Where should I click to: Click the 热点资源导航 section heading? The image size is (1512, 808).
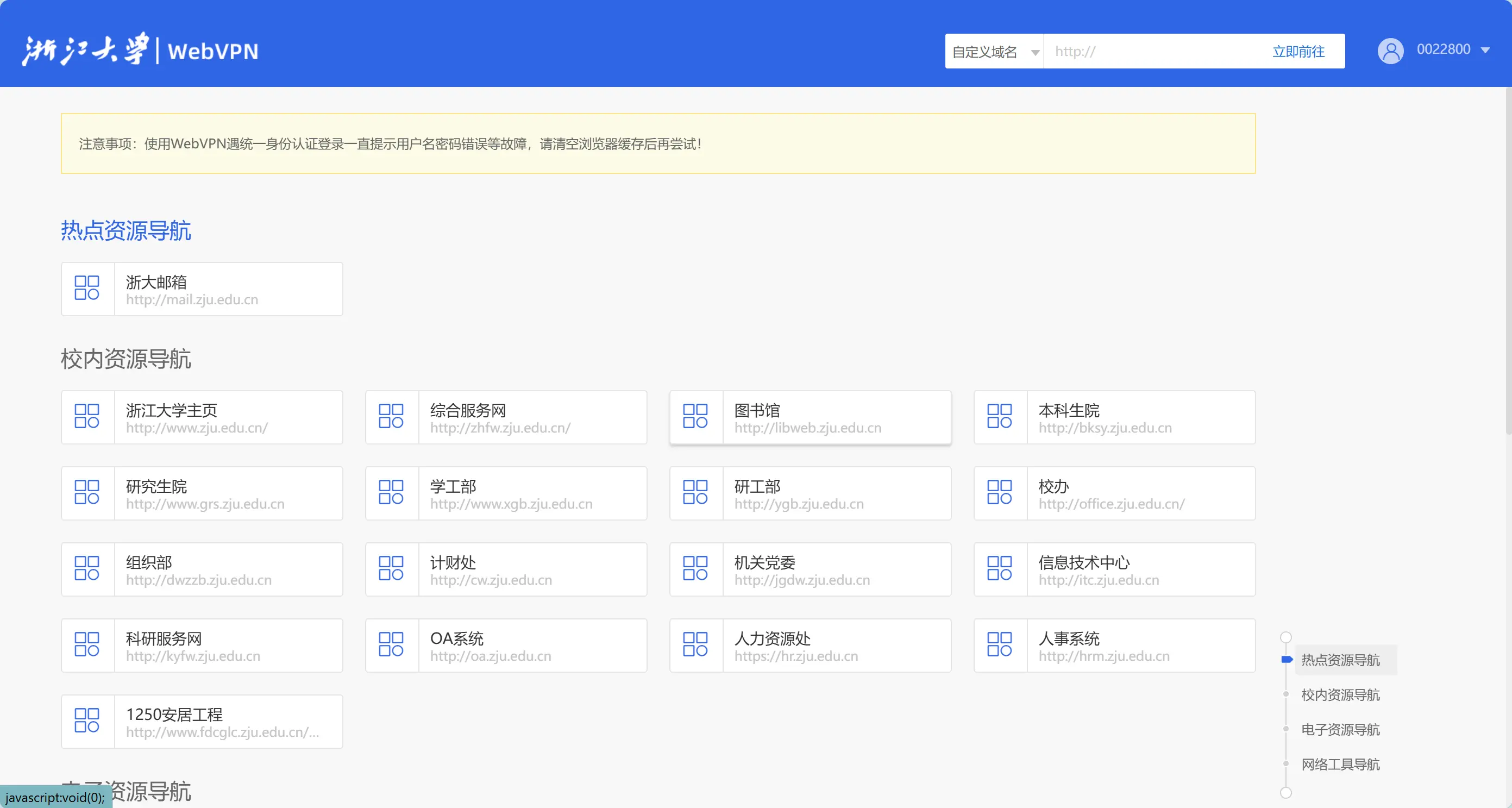click(x=126, y=230)
